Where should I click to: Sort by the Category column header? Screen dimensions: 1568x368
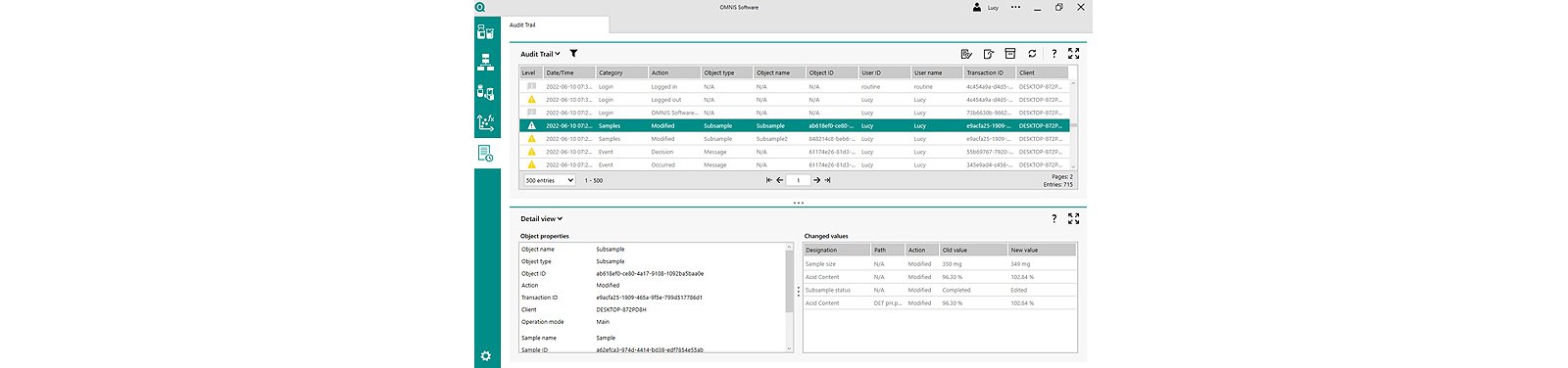[622, 72]
